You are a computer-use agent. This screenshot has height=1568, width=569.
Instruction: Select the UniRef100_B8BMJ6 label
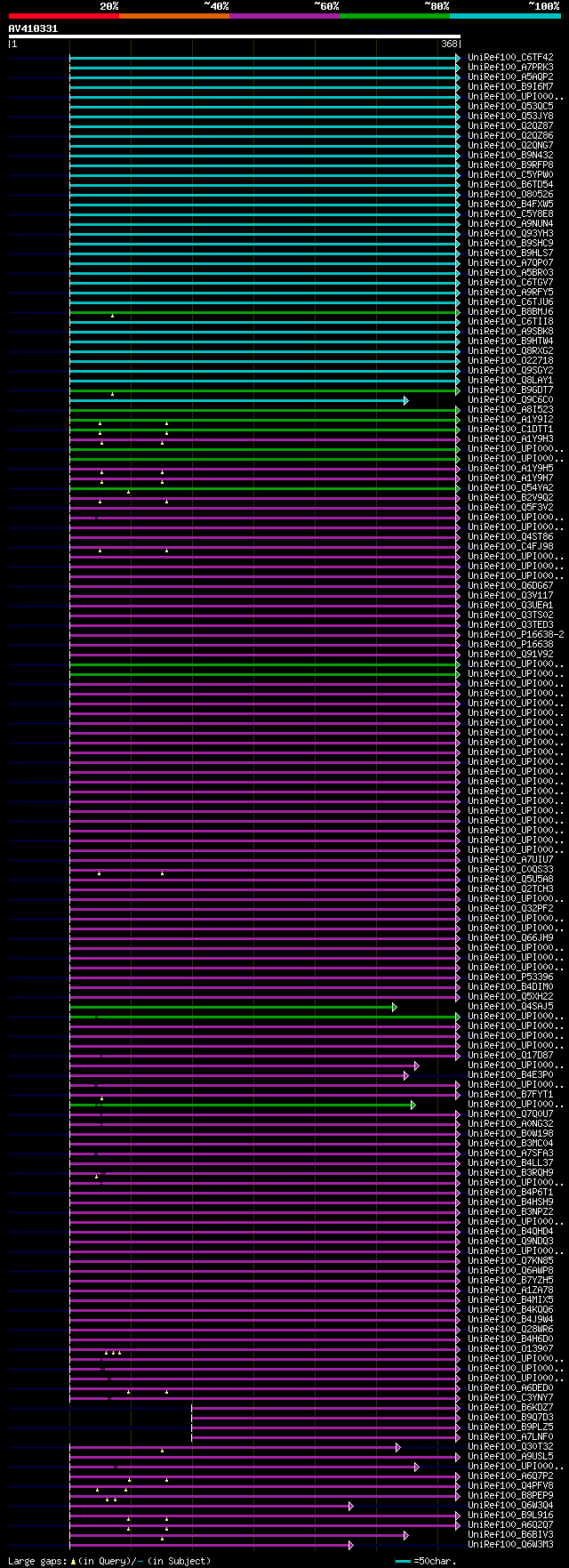tap(510, 312)
